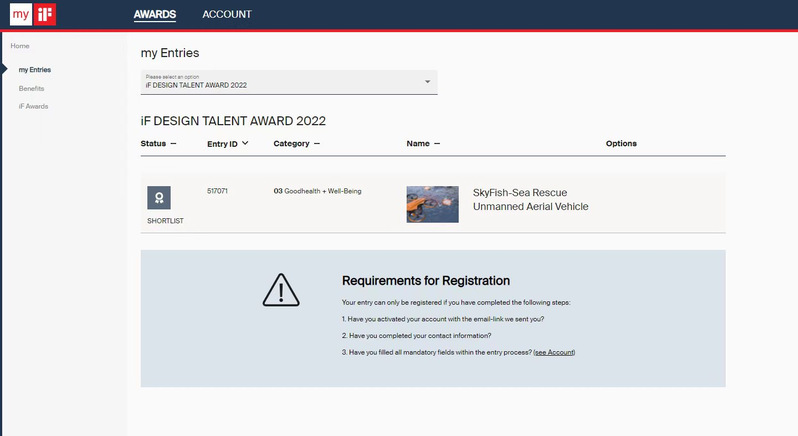The height and width of the screenshot is (436, 798).
Task: Follow the 'see Account' link
Action: (554, 352)
